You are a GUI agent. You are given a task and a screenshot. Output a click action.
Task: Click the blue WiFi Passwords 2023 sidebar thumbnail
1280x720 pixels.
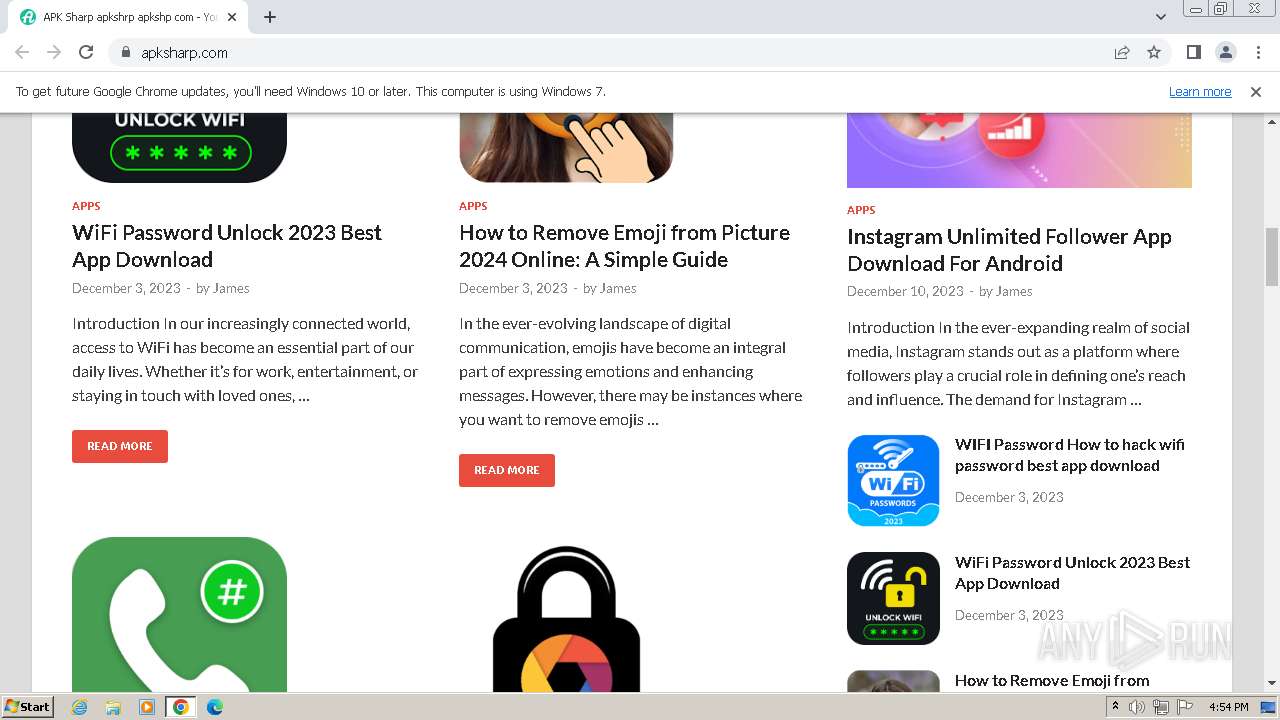(893, 480)
